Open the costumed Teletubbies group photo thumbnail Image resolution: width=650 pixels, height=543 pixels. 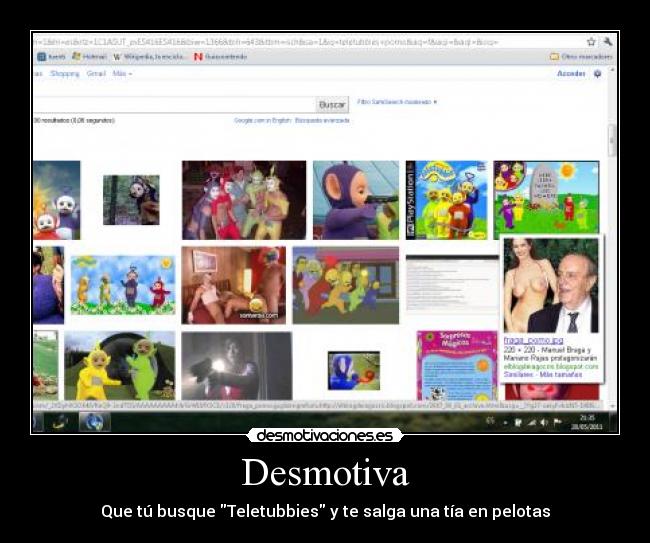[244, 200]
